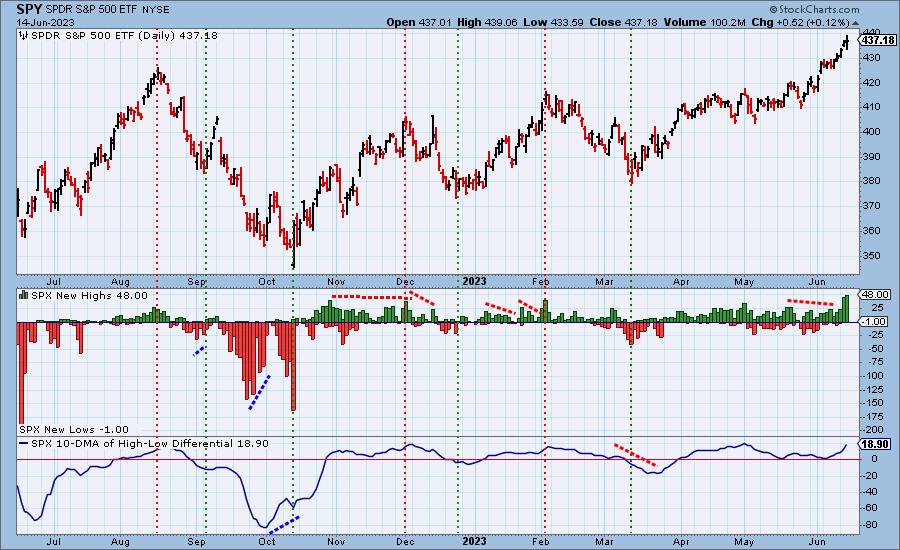Select the 'SPDR S&P 500 ETF' title text
900x550 pixels.
tap(90, 10)
